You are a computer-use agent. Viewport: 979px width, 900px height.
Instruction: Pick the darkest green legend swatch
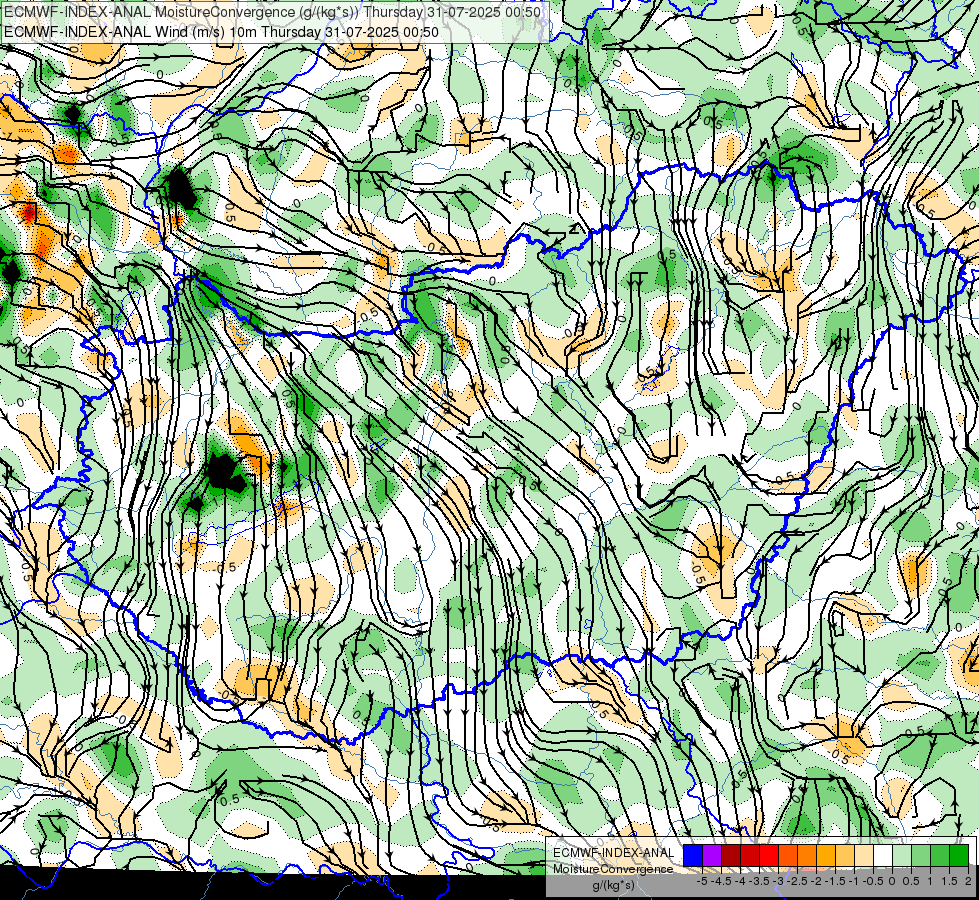point(959,855)
